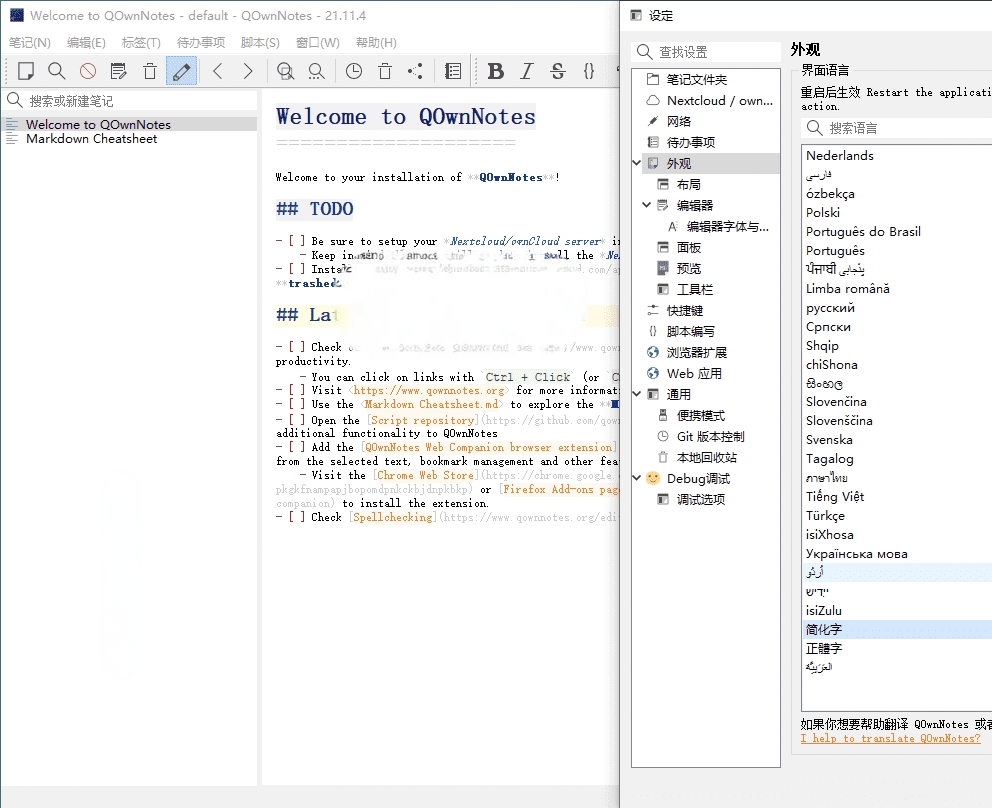Apply italic formatting
Screen dimensions: 992x808
click(x=527, y=70)
